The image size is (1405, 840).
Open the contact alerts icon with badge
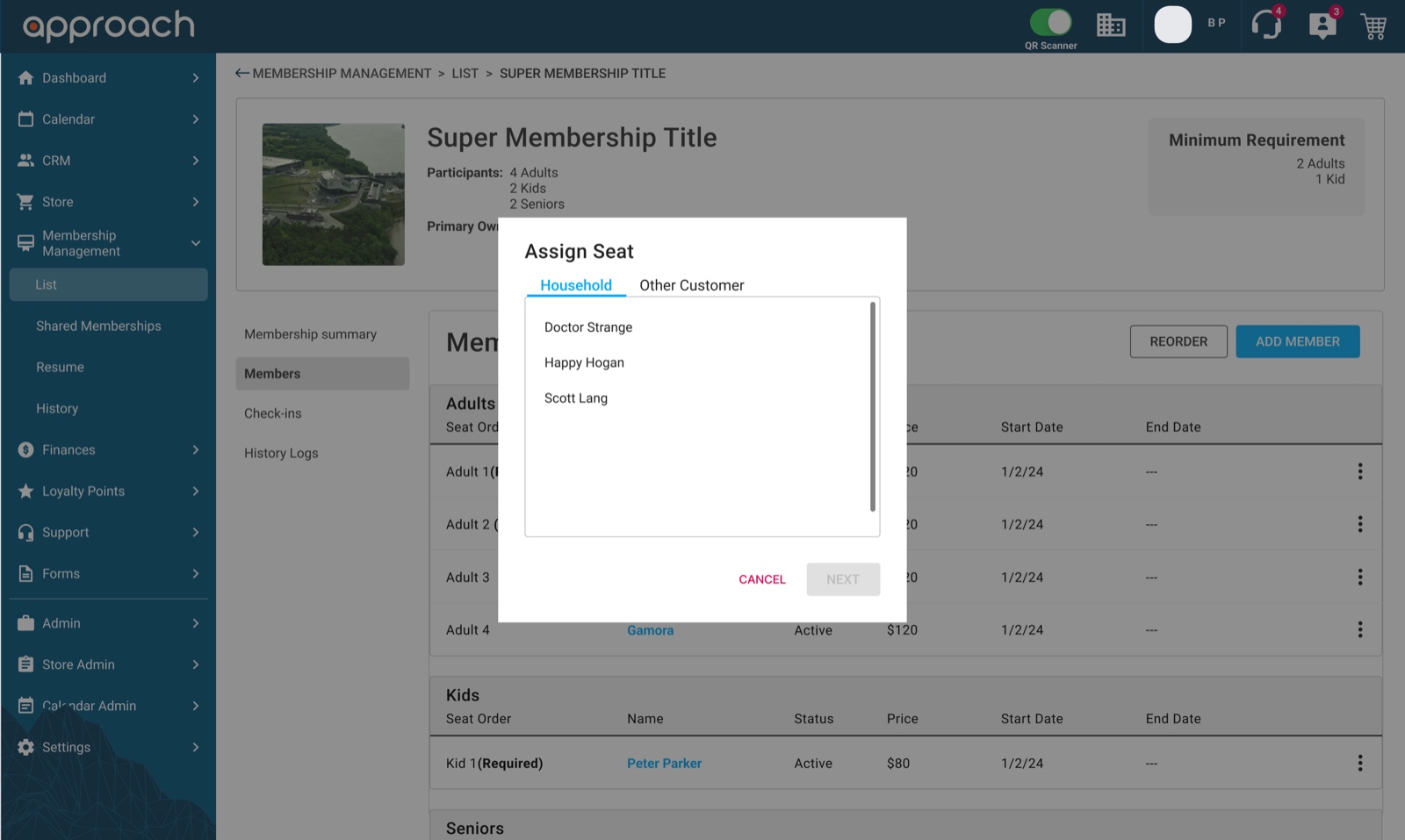click(x=1322, y=25)
